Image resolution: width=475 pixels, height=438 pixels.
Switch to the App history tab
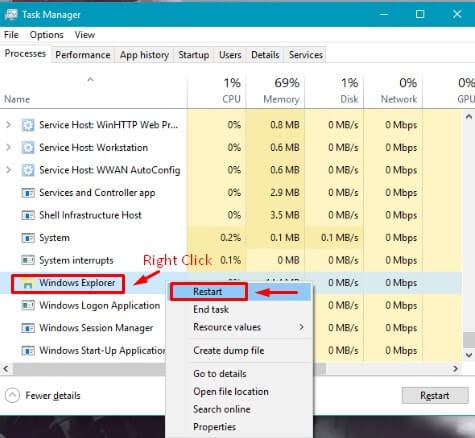pos(144,55)
